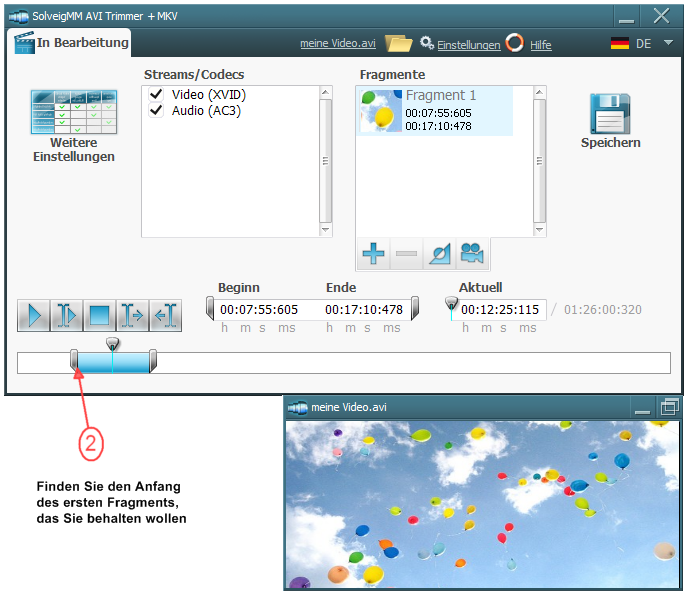Screen dimensions: 688x595
Task: Open the Einstellungen link
Action: (x=469, y=45)
